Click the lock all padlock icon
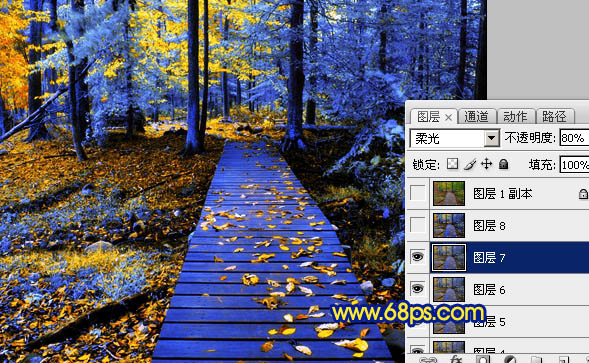Viewport: 589px width, 363px height. 503,164
